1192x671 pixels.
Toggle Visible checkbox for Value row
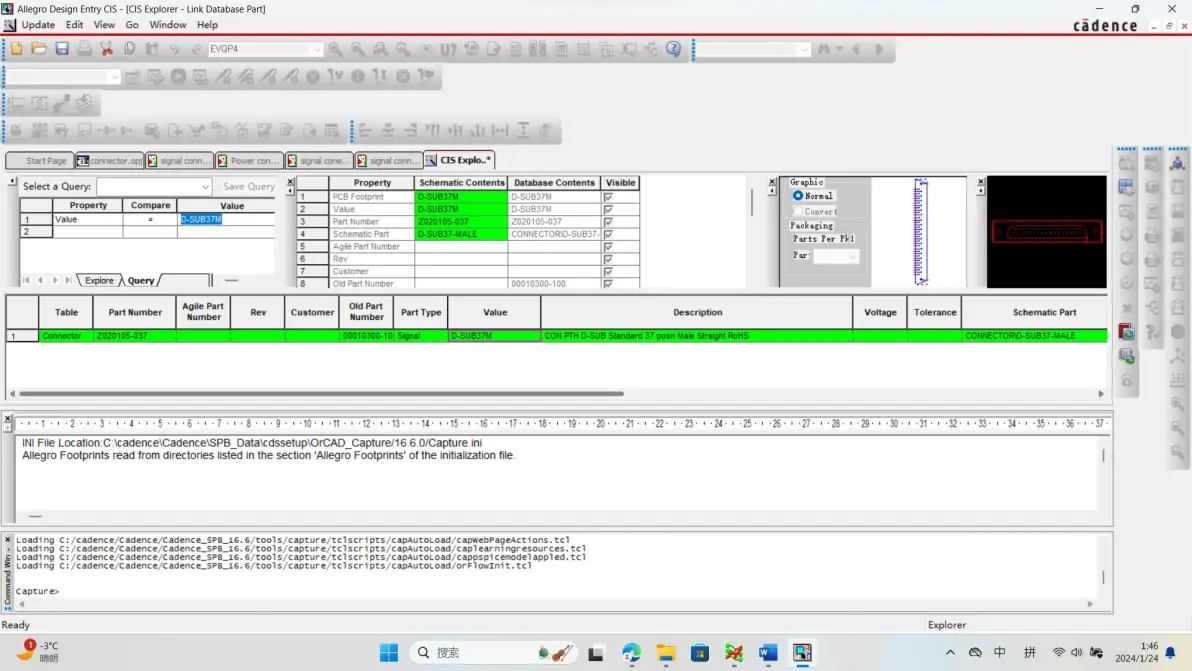point(608,209)
